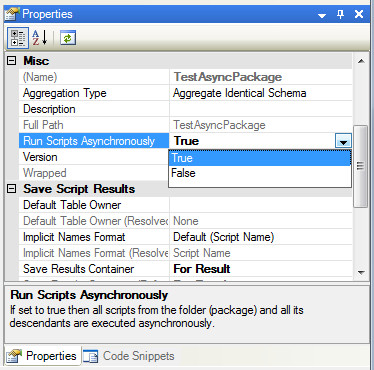Select the Full Path property label
374x370 pixels.
[x=94, y=125]
